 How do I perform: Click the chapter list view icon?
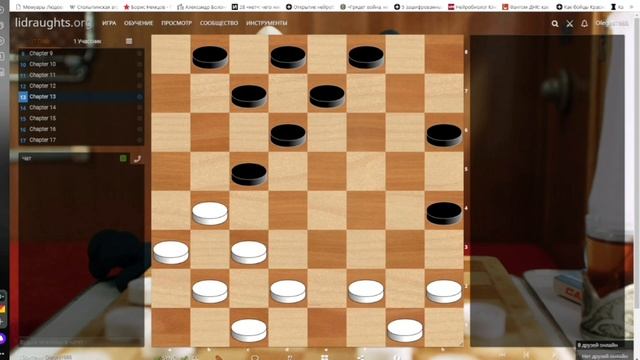[129, 41]
